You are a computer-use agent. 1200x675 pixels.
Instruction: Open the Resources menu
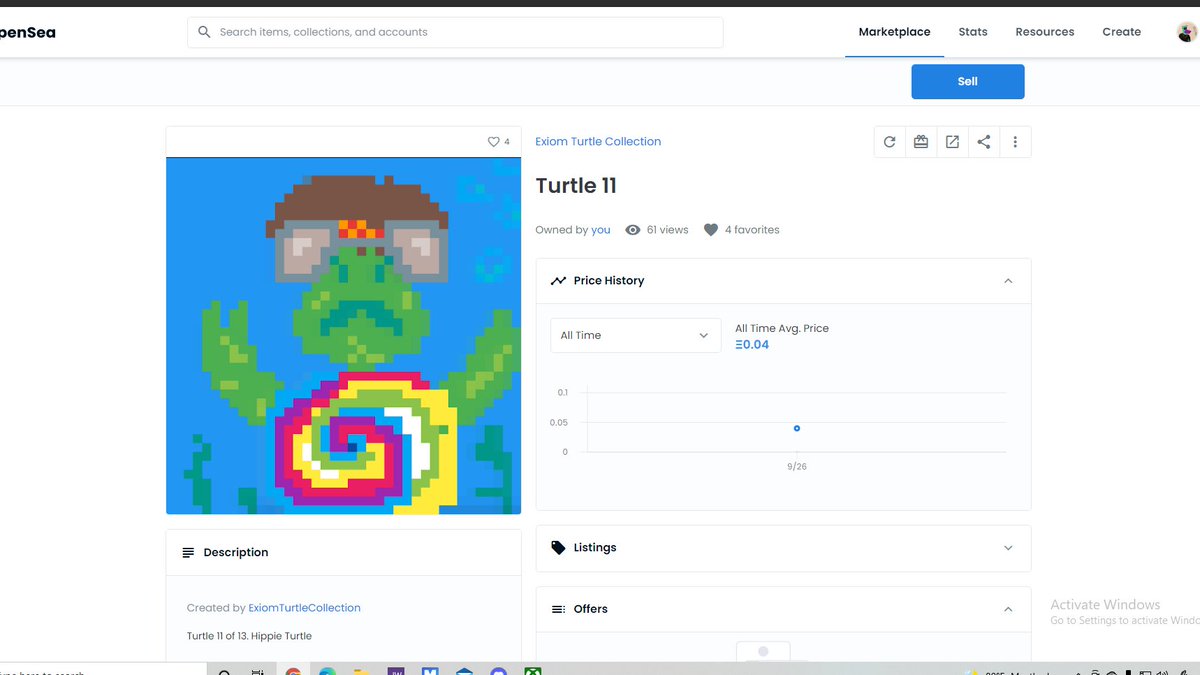tap(1044, 31)
